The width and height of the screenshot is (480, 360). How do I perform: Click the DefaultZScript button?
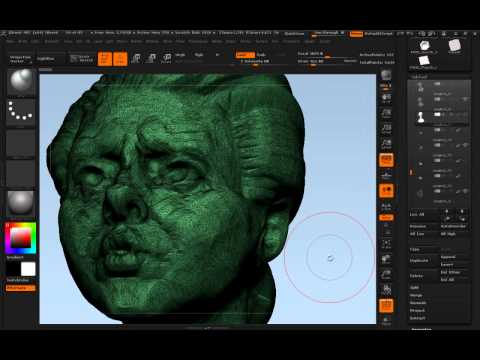[378, 34]
